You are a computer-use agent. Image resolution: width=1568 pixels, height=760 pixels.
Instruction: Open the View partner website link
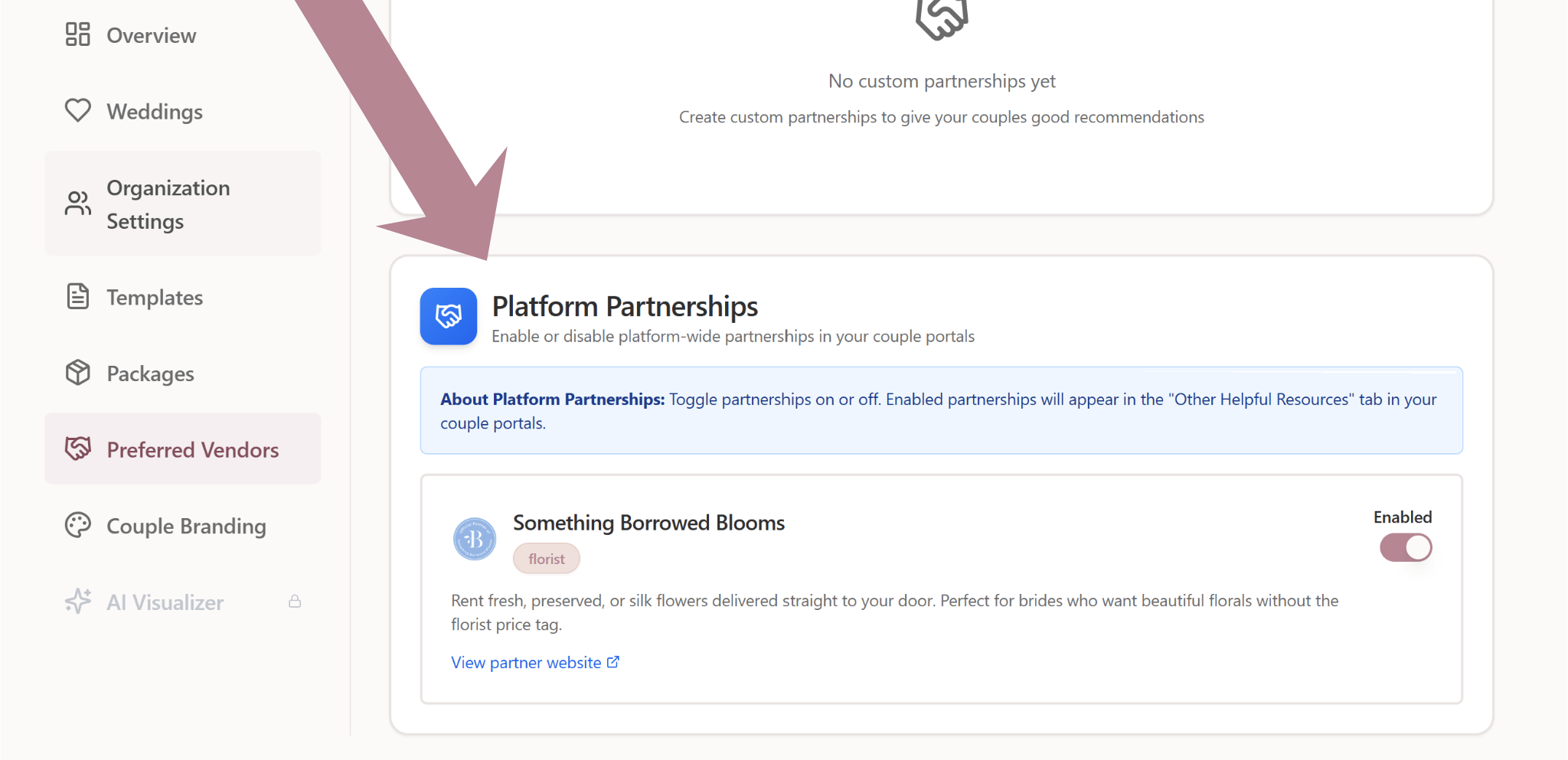coord(526,663)
